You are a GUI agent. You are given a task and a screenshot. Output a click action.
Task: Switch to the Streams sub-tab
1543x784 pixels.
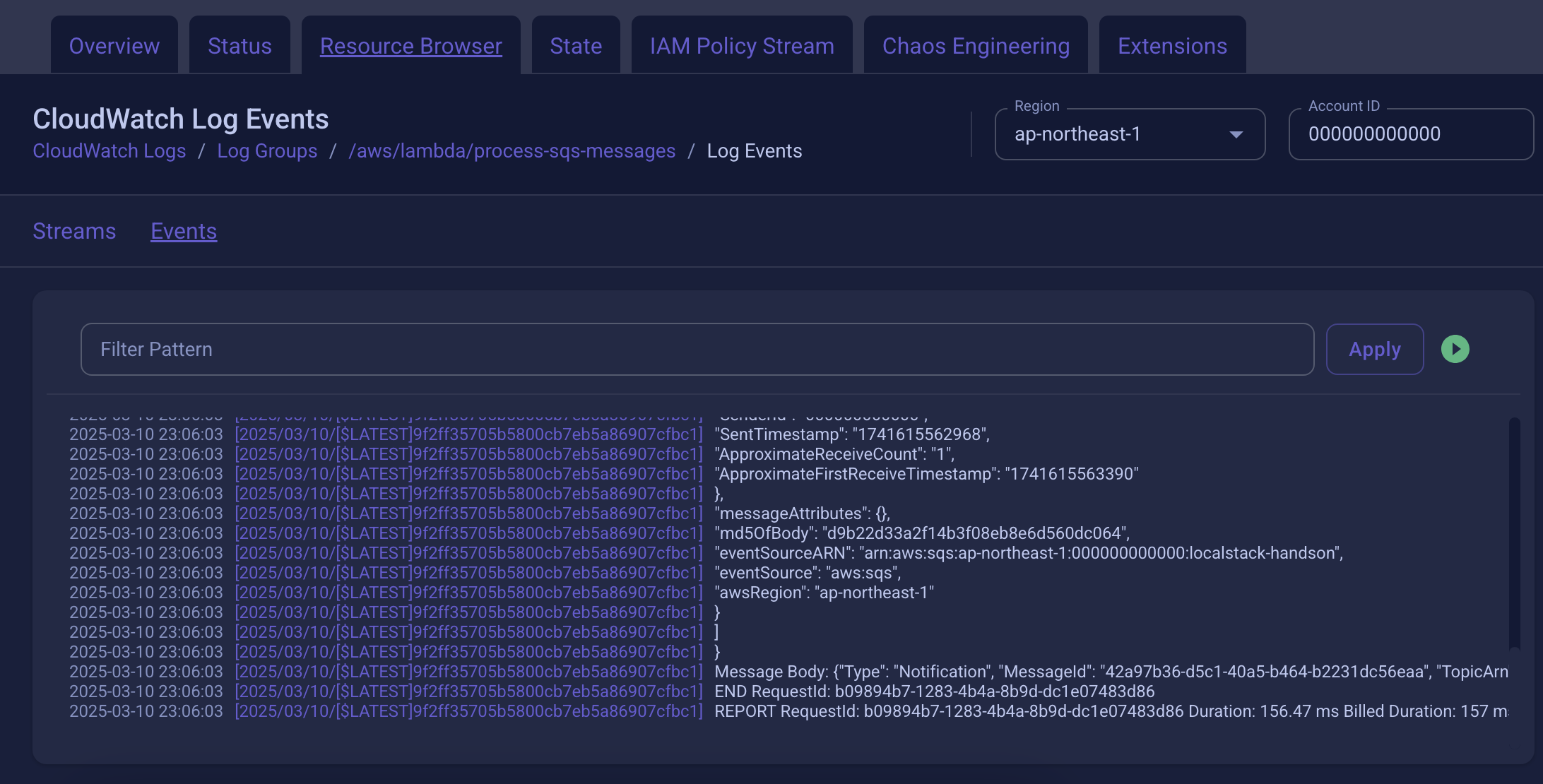[x=74, y=231]
